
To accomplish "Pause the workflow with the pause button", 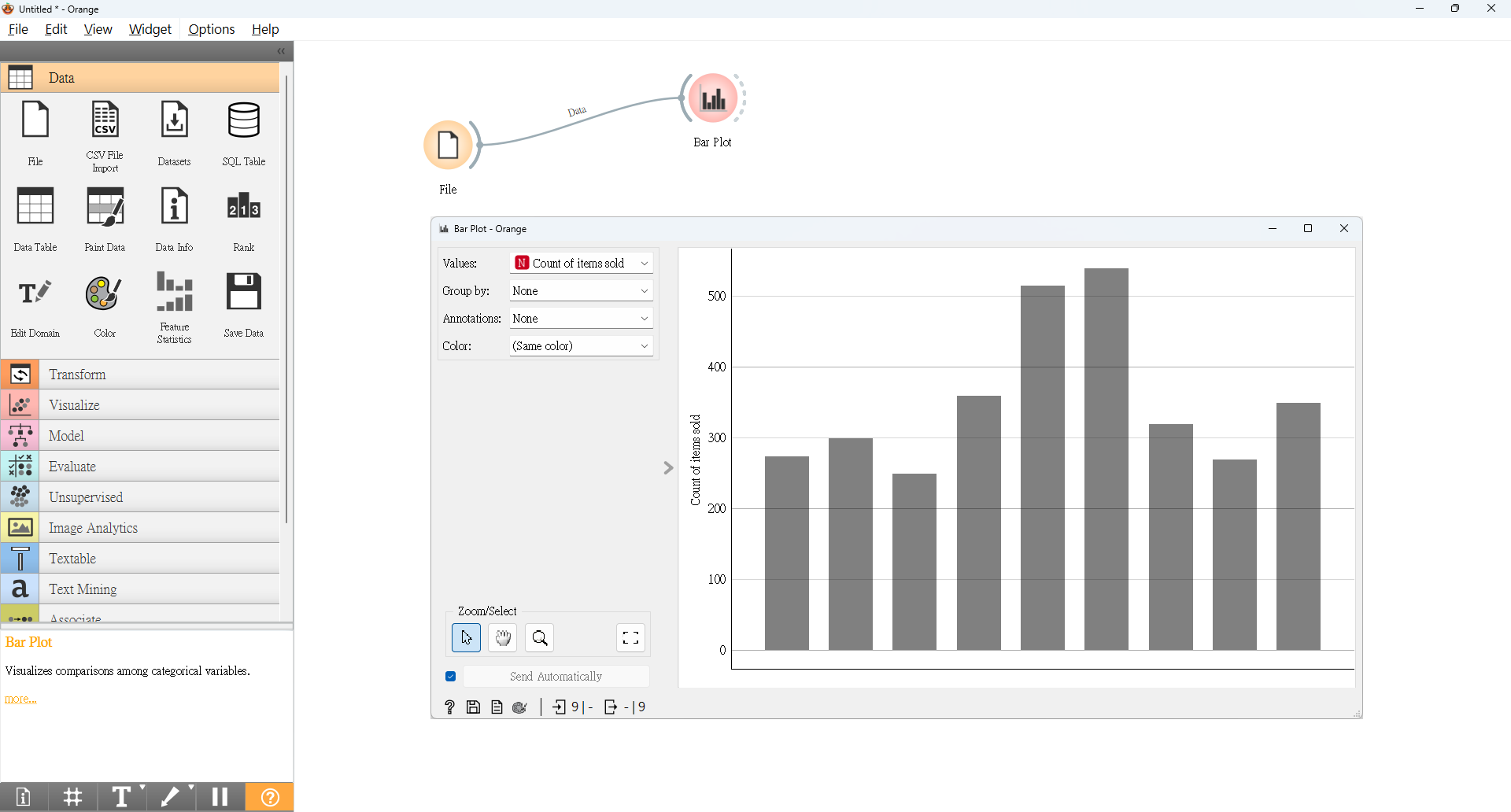I will (x=220, y=797).
